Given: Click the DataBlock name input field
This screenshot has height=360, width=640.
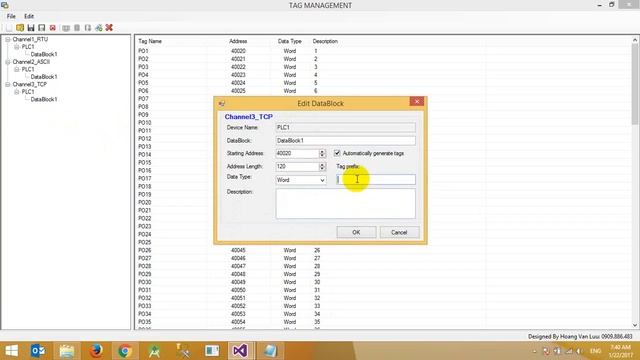Looking at the screenshot, I should [x=345, y=140].
